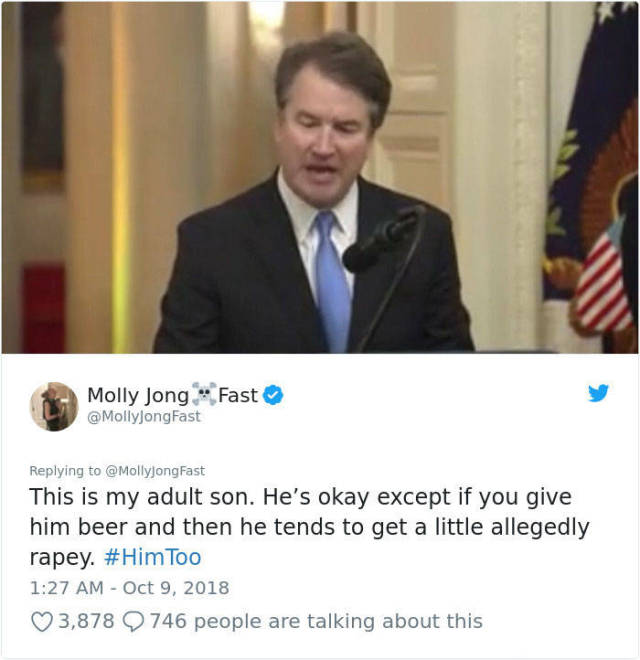
Task: Open "746 people are talking about this"
Action: coord(316,622)
